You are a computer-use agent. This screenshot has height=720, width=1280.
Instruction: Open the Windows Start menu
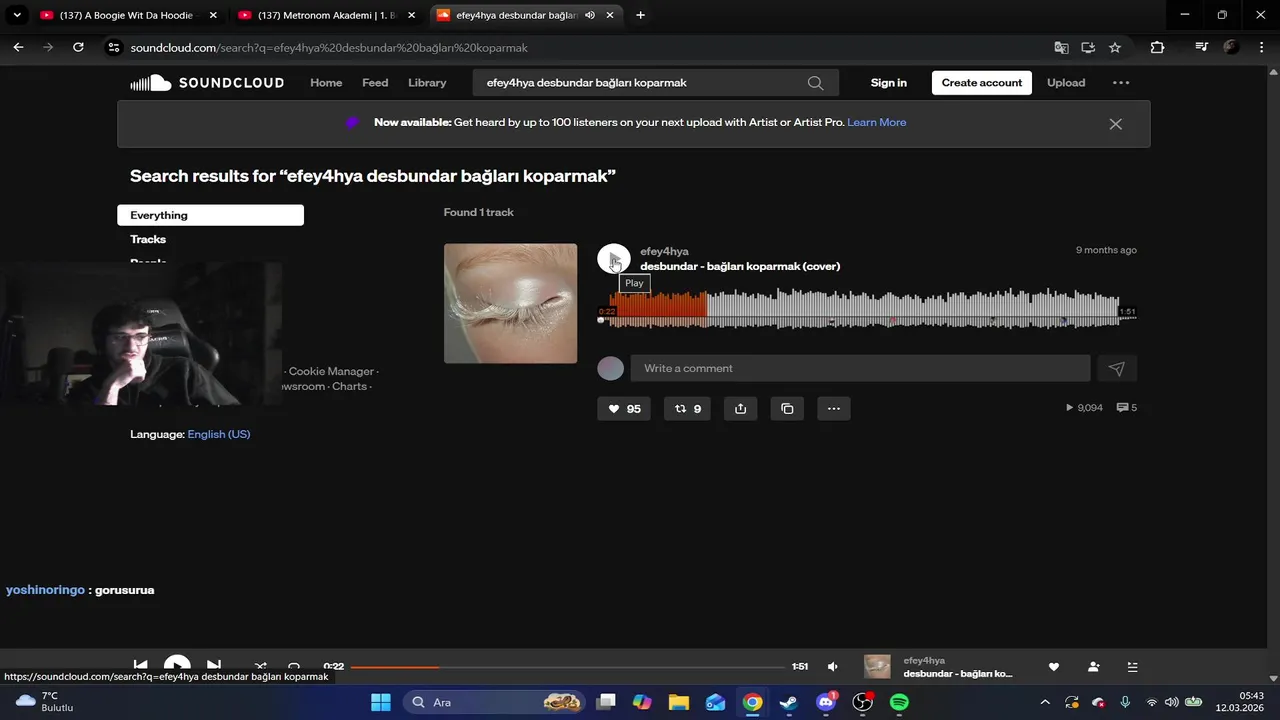tap(381, 702)
